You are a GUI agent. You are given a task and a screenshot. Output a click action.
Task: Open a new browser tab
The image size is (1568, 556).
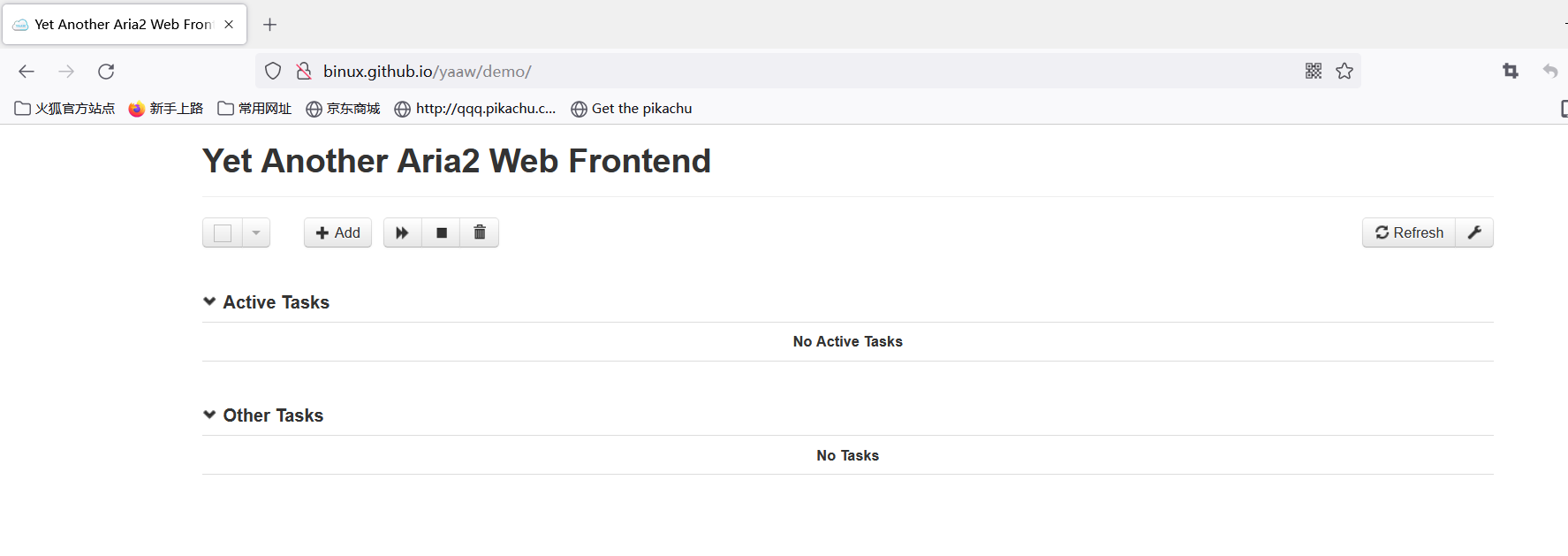click(270, 24)
